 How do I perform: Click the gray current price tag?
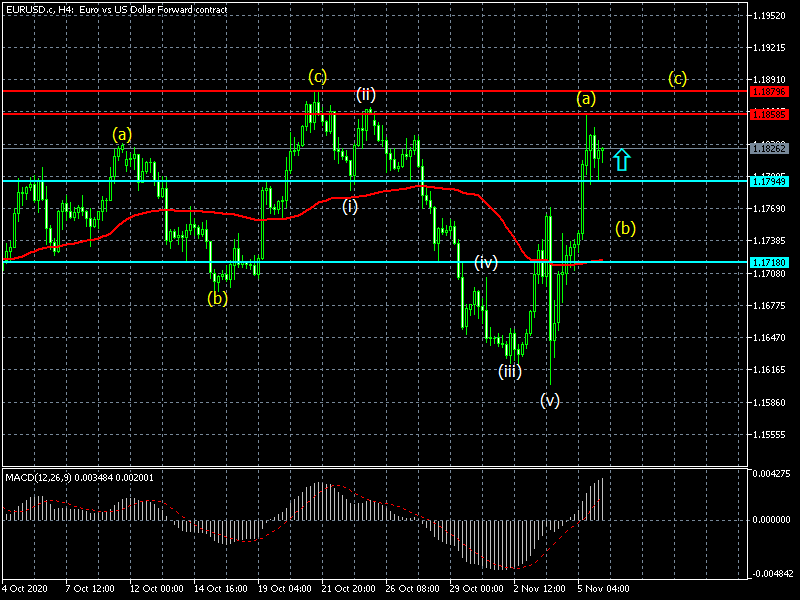tap(769, 148)
